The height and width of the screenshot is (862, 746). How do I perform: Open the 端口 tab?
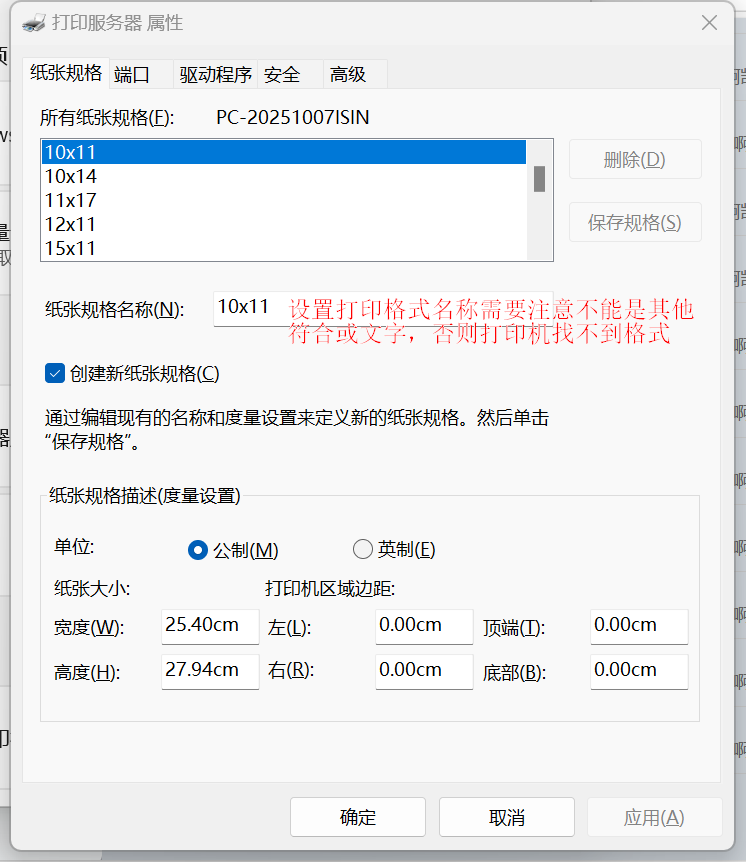coord(141,74)
